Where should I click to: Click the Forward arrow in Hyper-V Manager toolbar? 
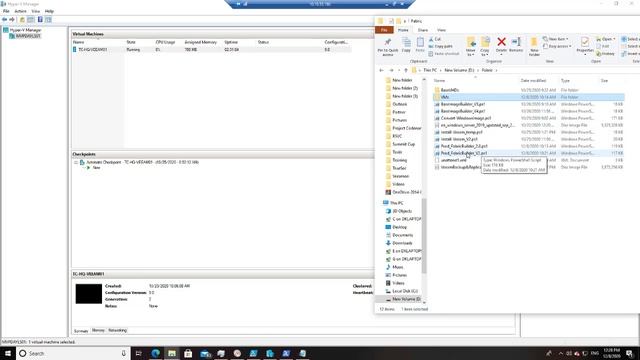[12, 20]
